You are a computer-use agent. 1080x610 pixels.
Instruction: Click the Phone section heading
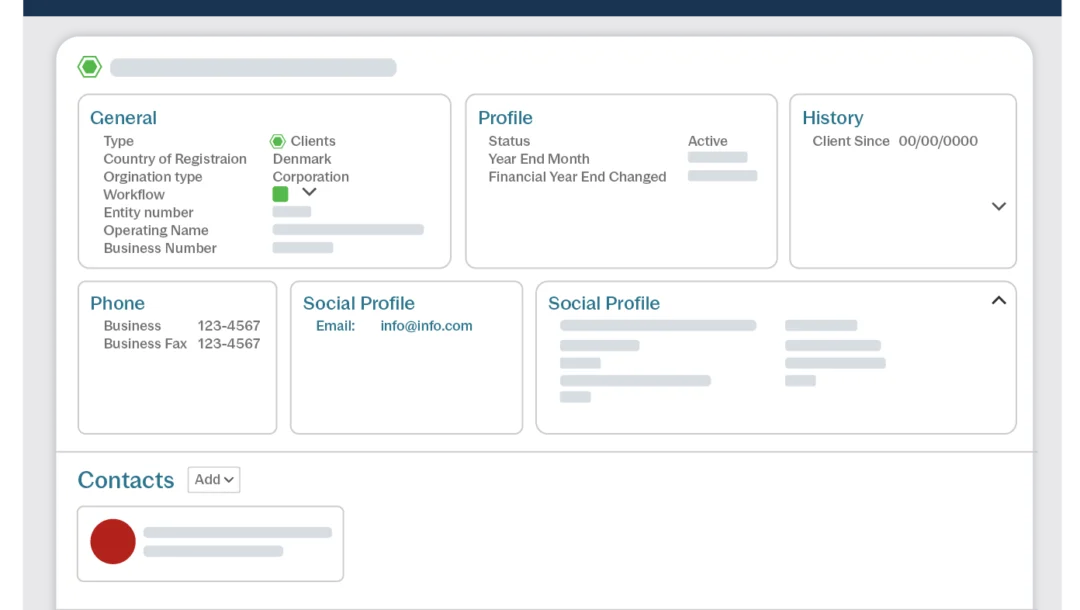[x=117, y=303]
